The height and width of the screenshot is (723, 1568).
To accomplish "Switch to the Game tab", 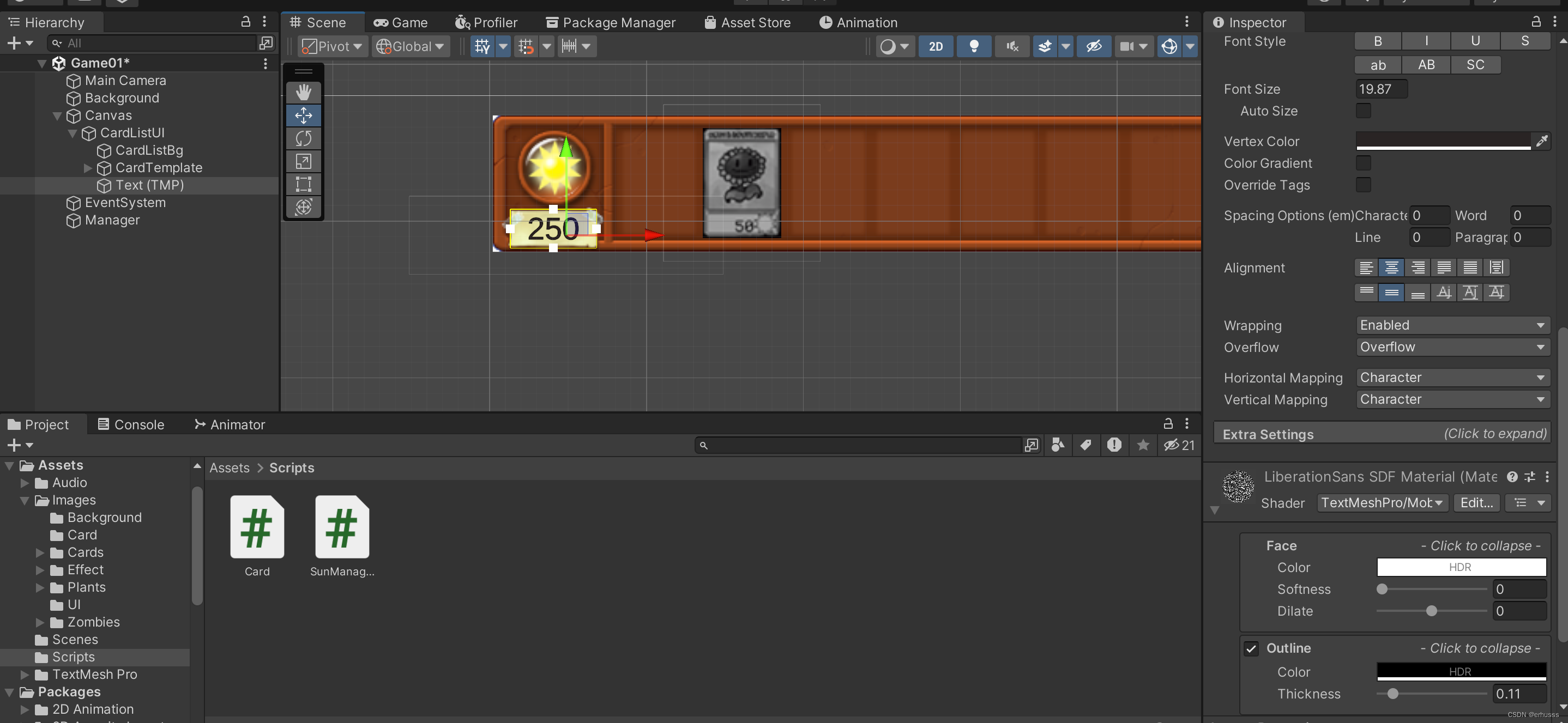I will tap(401, 22).
